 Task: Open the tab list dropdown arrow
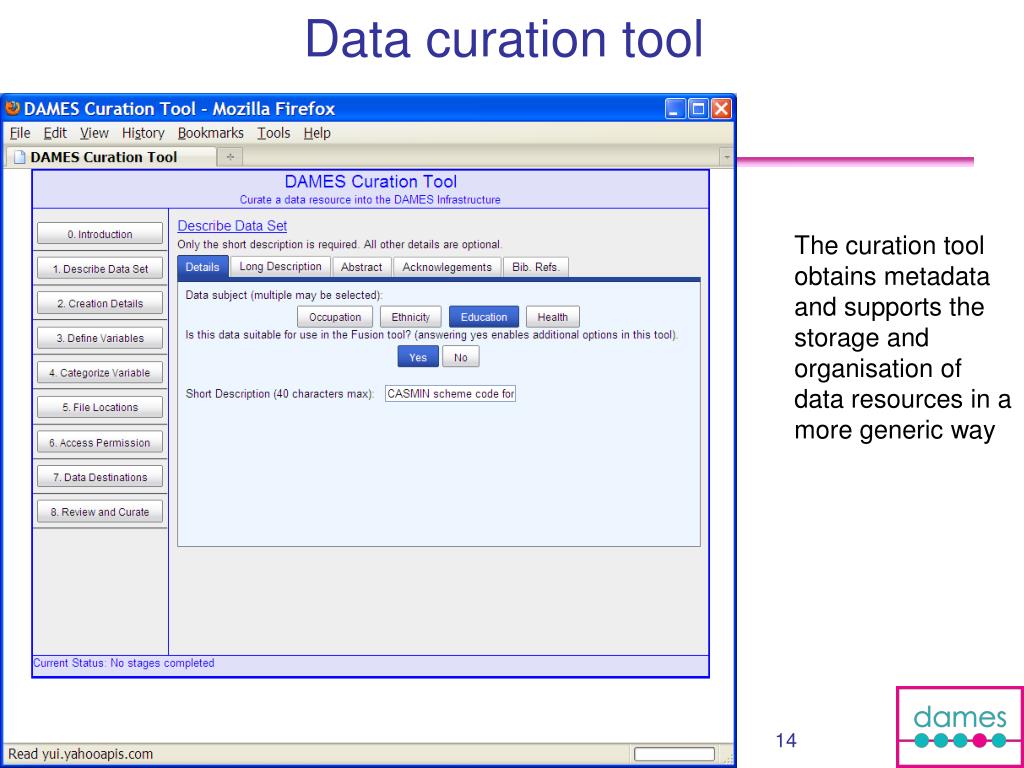coord(726,157)
